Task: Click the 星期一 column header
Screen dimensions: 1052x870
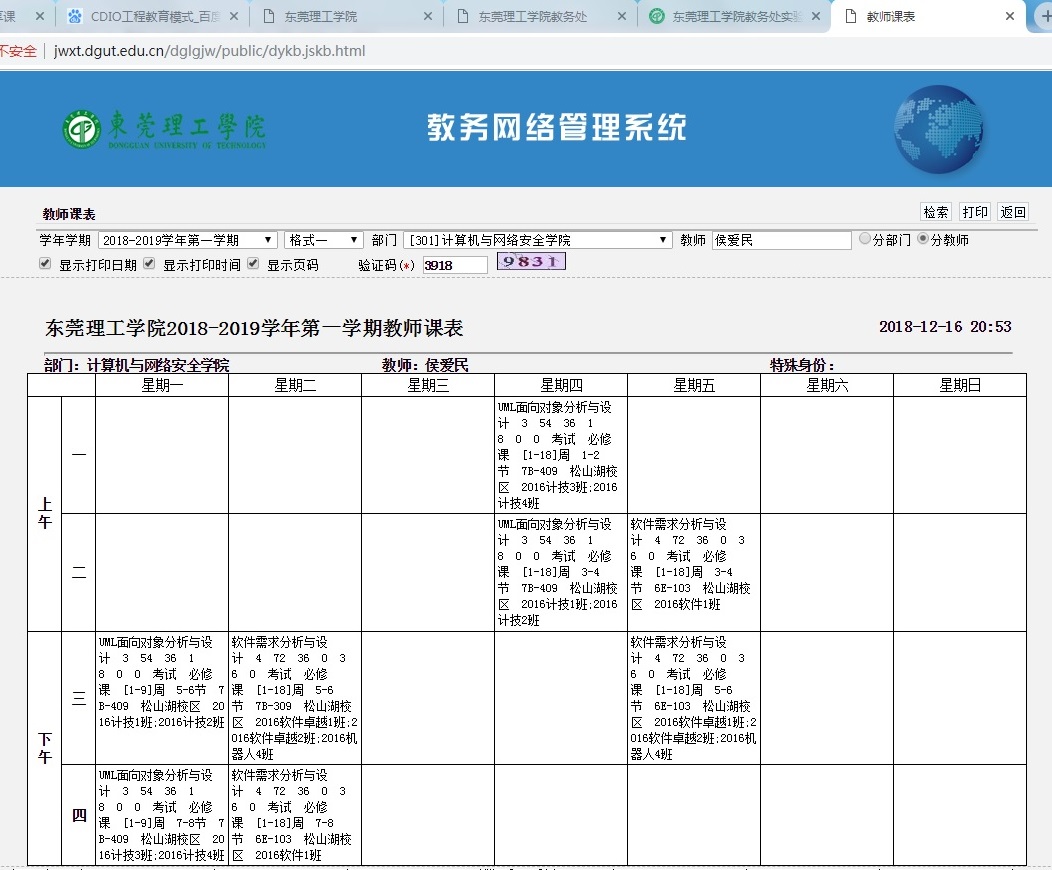Action: tap(162, 385)
